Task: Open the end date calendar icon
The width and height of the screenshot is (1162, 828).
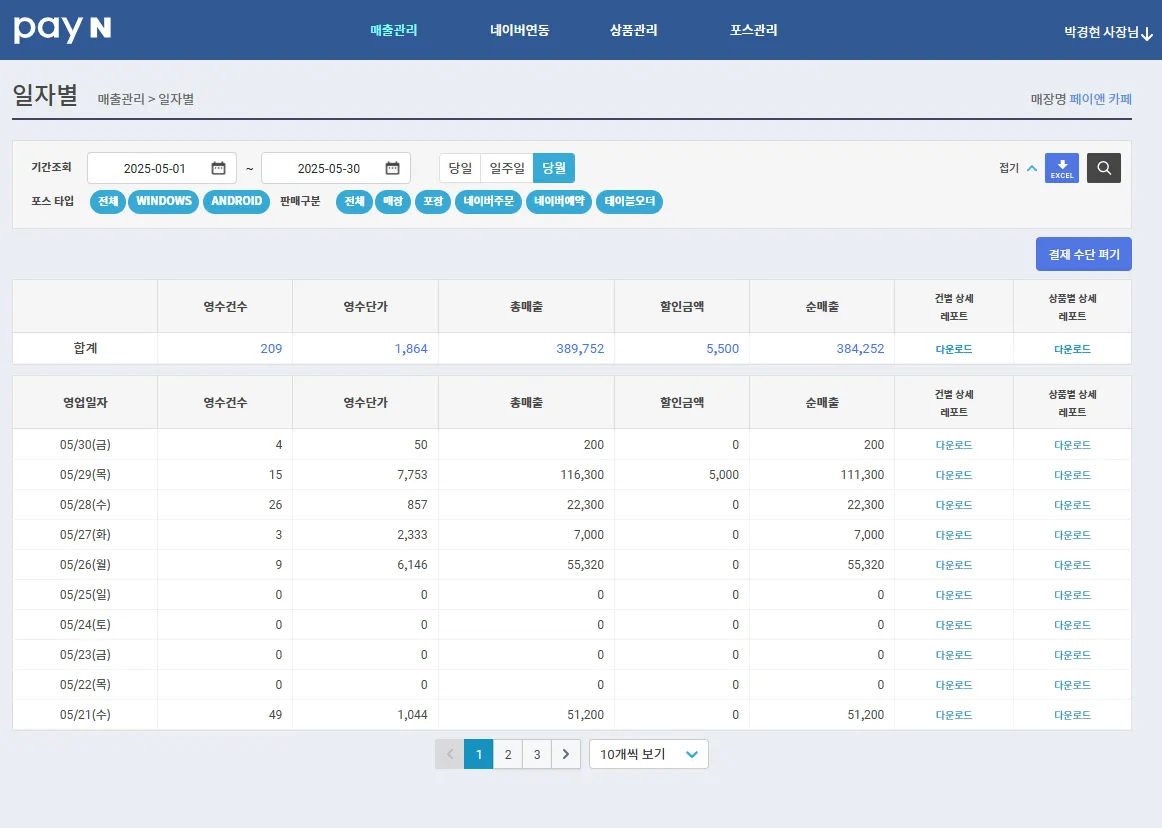Action: (392, 168)
